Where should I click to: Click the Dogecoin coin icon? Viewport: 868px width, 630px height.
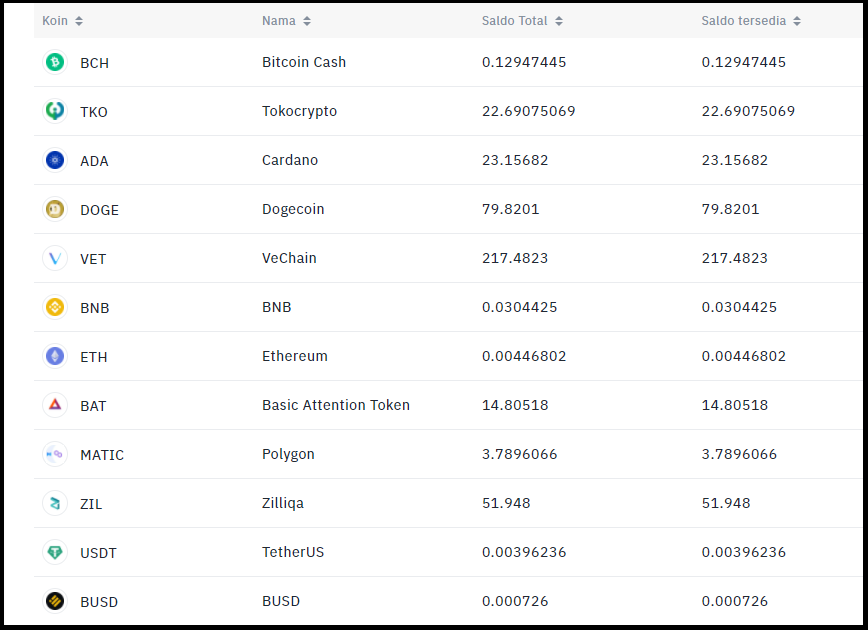[55, 209]
